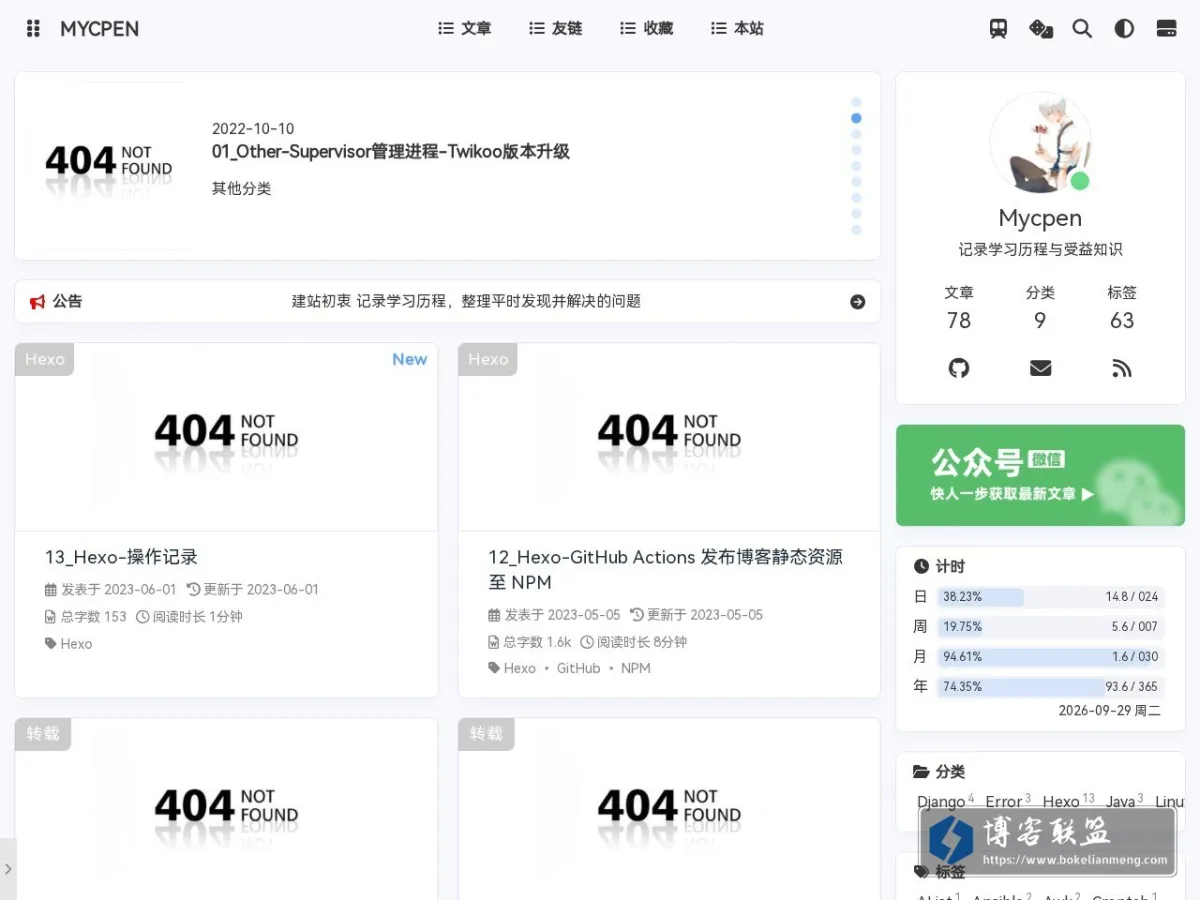The height and width of the screenshot is (900, 1200).
Task: Select 其他分类 category in carousel
Action: tap(241, 188)
